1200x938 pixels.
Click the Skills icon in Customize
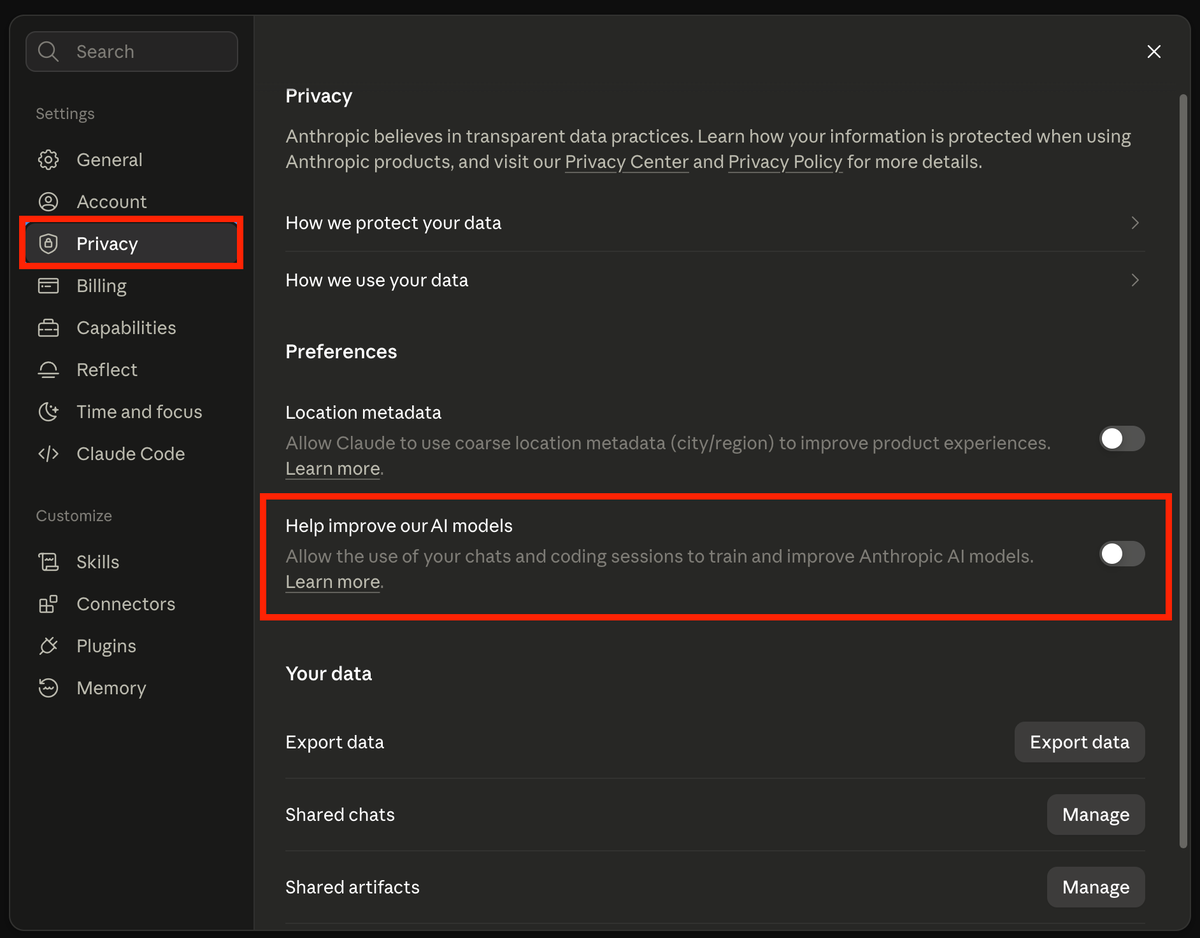[48, 562]
